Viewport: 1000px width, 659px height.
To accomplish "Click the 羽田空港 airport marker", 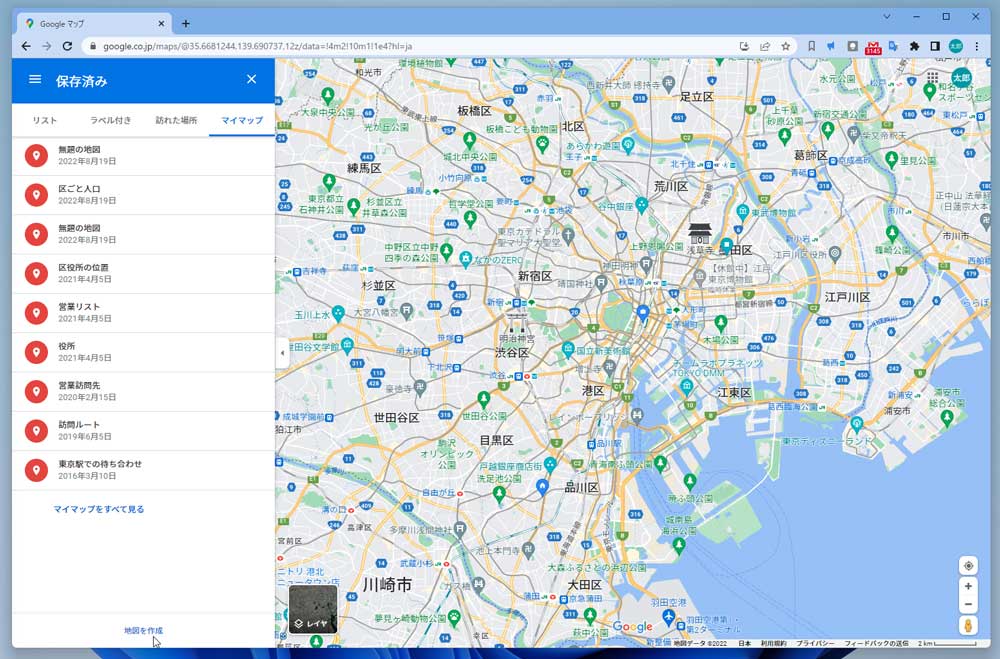I will [668, 616].
